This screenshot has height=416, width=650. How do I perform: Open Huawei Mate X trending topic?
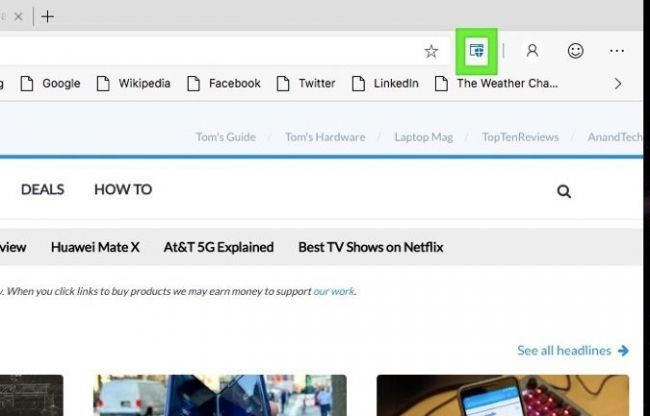pos(95,247)
